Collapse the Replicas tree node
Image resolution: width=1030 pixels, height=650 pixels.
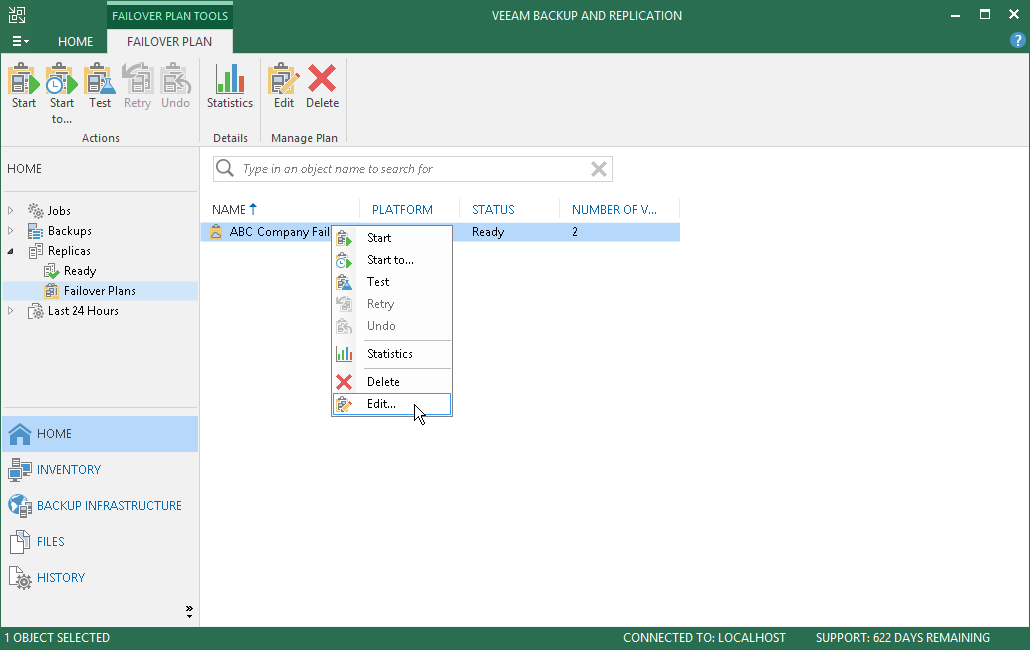pos(11,251)
